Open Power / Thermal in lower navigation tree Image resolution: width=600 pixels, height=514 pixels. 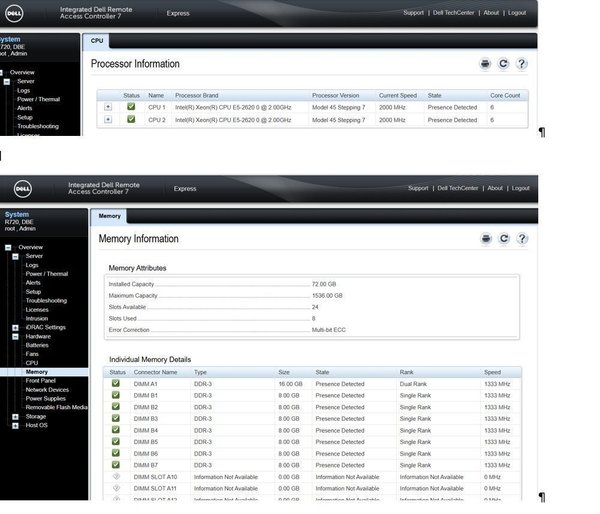[x=47, y=274]
